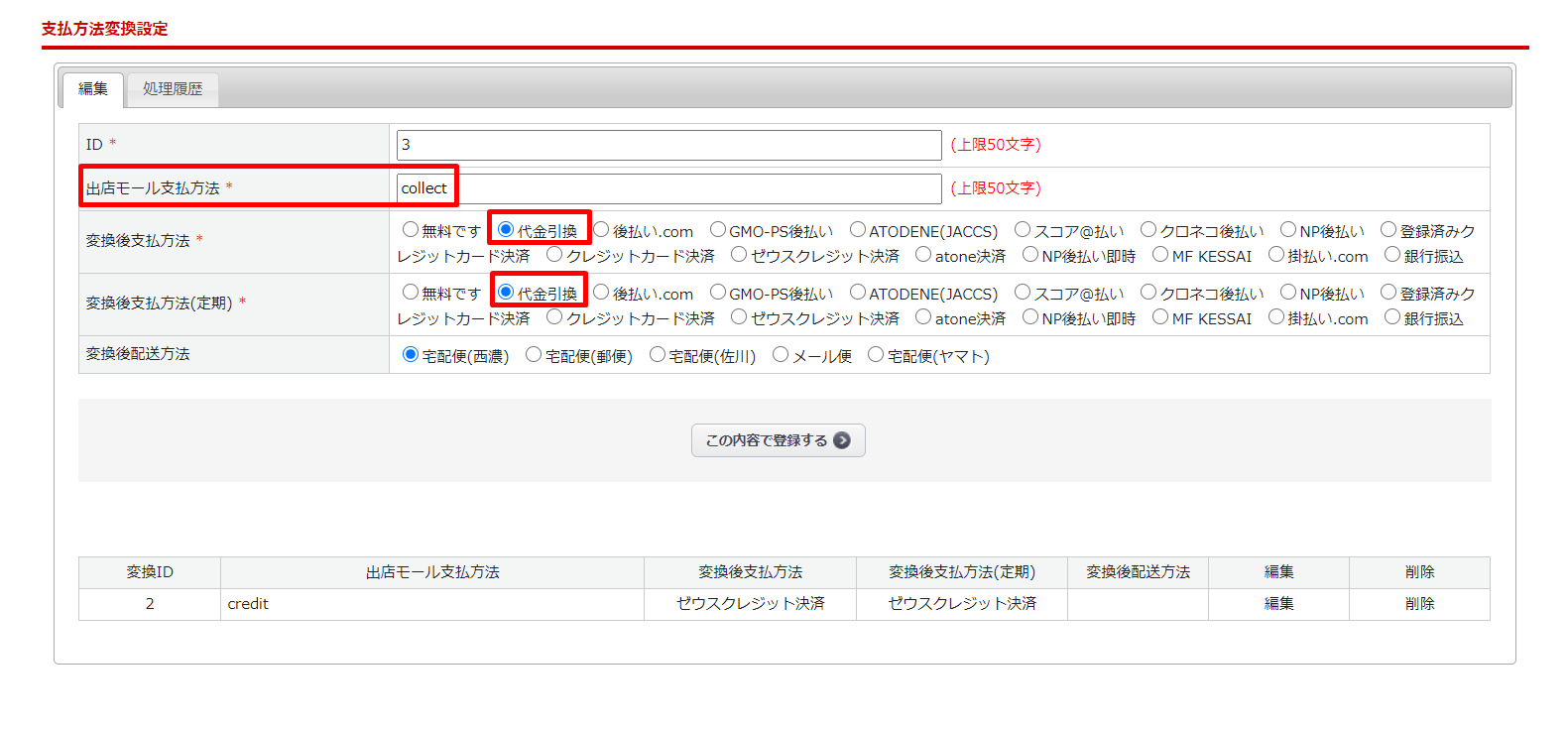Pick atone決済 in the 変換後支払方法 row
This screenshot has width=1568, height=729.
click(x=923, y=255)
